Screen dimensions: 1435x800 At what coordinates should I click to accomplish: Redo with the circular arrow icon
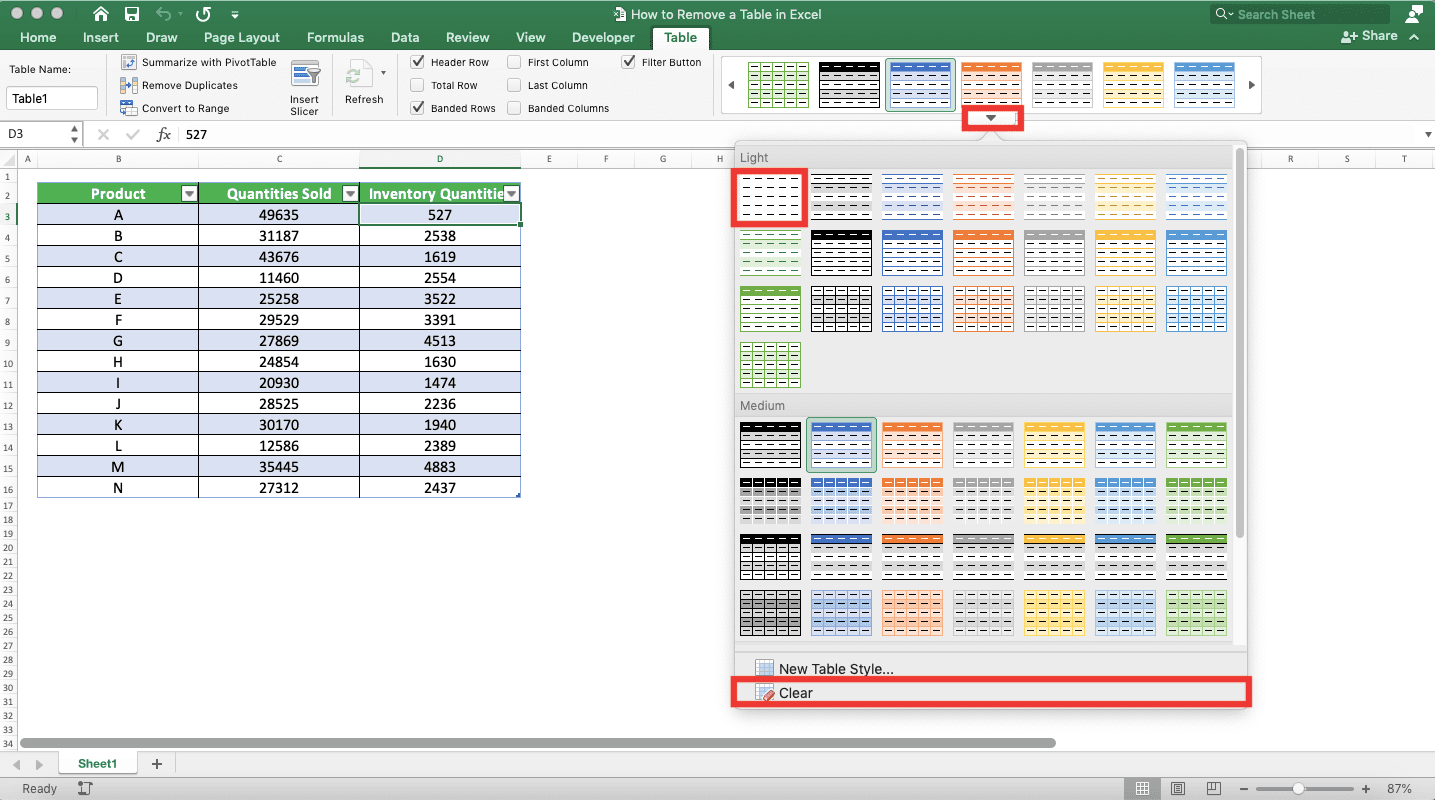pos(203,14)
